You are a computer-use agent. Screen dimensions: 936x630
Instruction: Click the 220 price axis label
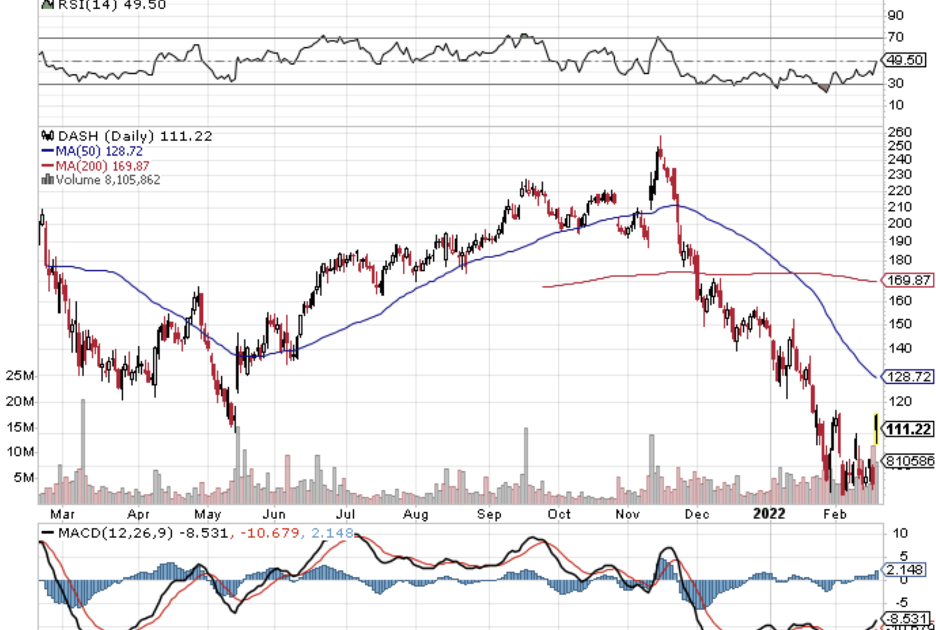click(899, 190)
